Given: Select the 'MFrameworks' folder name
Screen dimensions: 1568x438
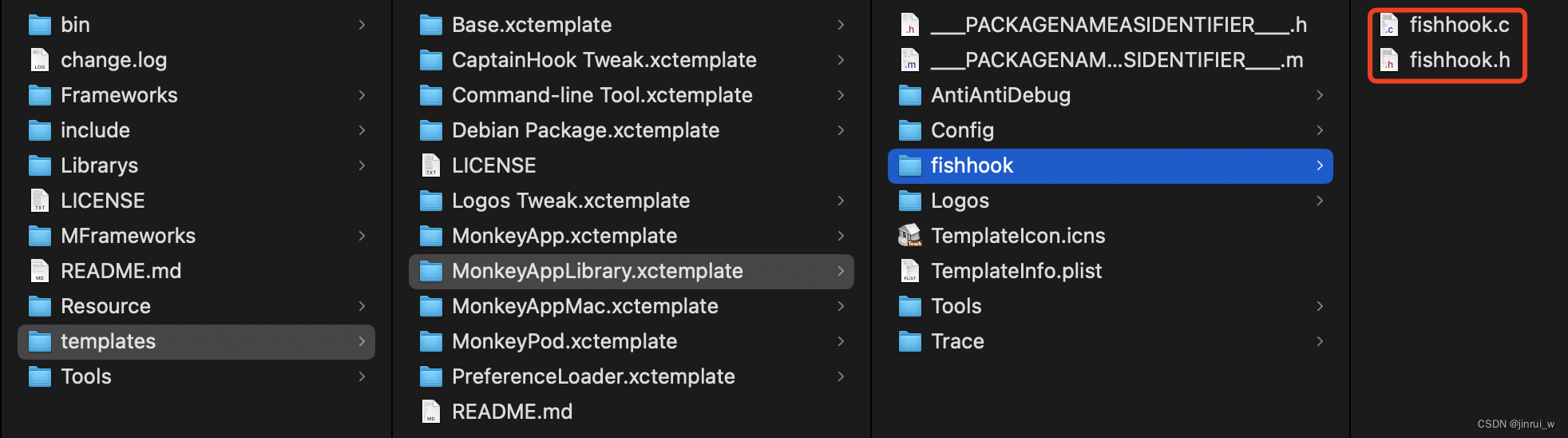Looking at the screenshot, I should point(129,236).
